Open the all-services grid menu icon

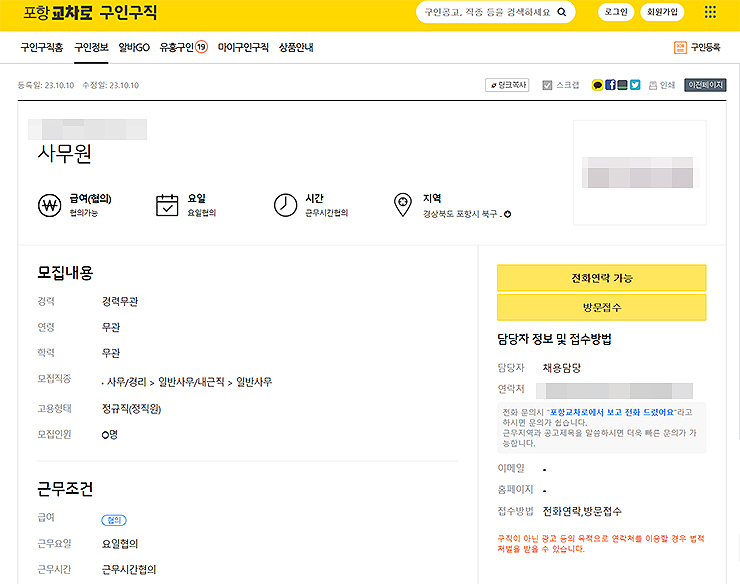click(710, 12)
